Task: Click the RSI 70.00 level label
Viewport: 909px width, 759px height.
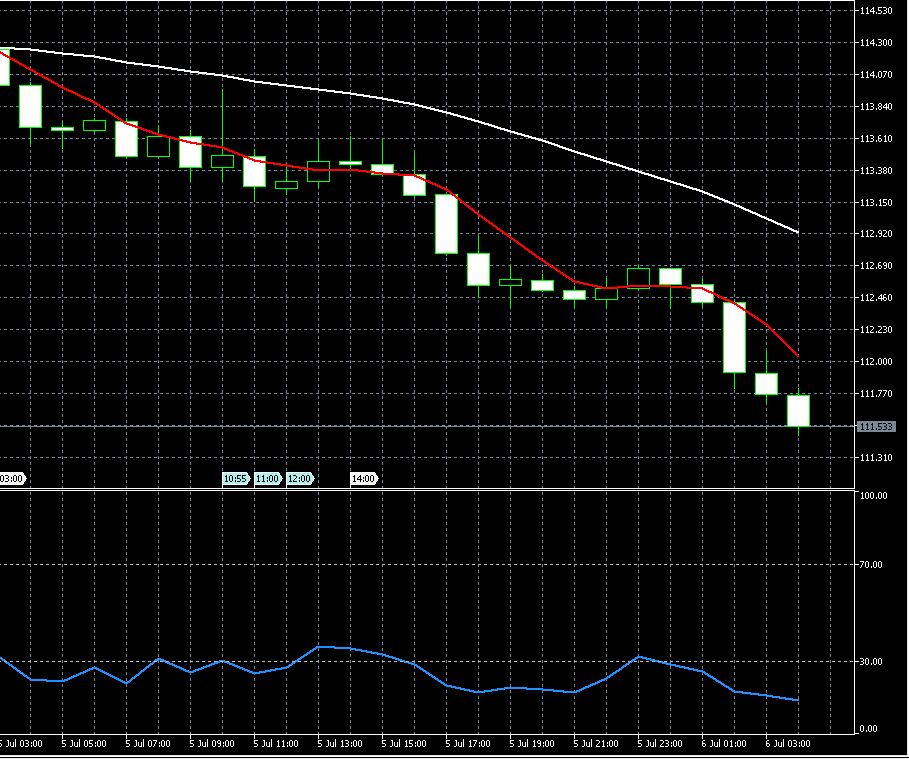Action: [x=871, y=565]
